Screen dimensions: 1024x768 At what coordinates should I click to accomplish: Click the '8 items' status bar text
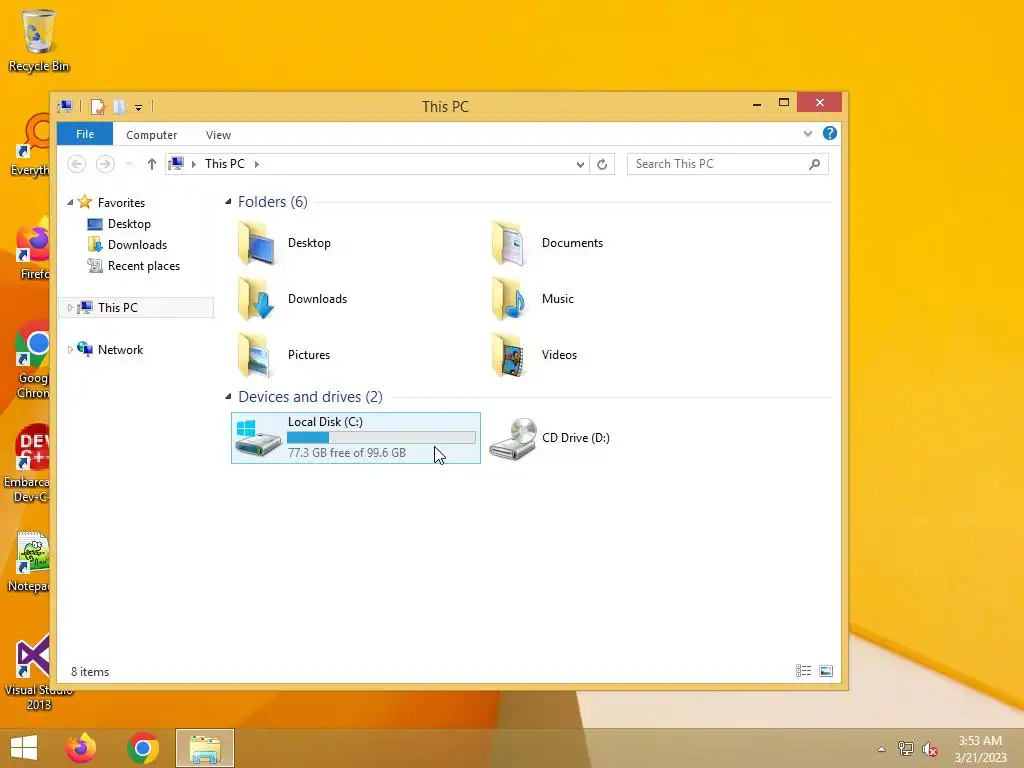pos(90,672)
